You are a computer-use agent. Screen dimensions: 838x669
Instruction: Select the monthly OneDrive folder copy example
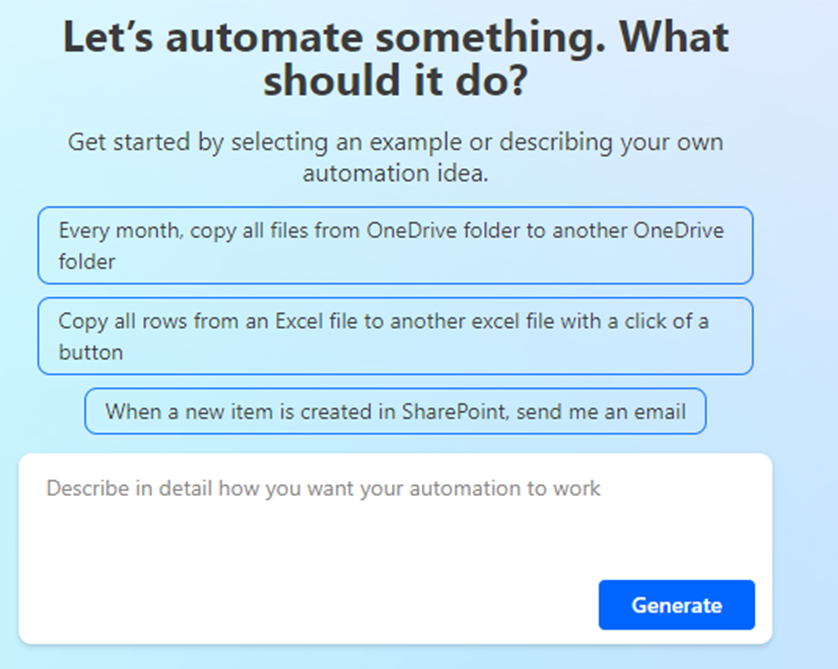[x=395, y=246]
